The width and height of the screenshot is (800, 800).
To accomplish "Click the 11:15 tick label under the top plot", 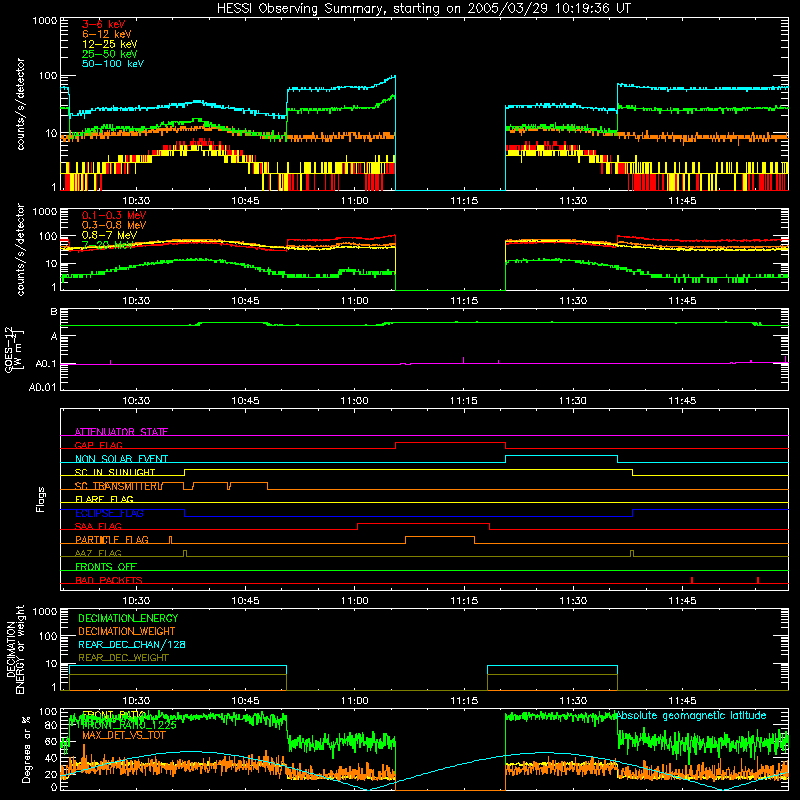I will [x=464, y=201].
